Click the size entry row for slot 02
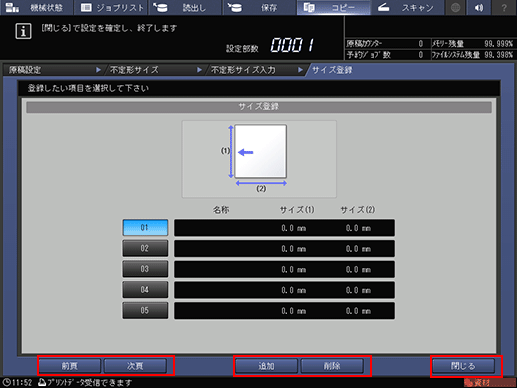Image resolution: width=517 pixels, height=388 pixels. (x=284, y=249)
